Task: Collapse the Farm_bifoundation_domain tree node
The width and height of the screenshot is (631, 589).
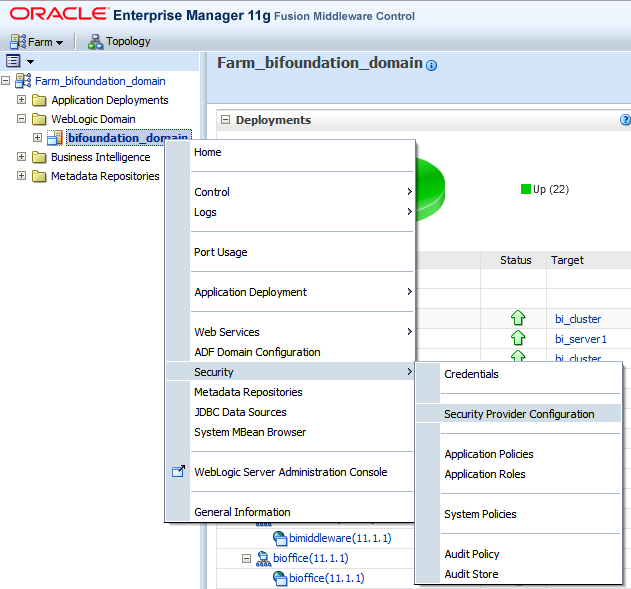Action: [6, 80]
